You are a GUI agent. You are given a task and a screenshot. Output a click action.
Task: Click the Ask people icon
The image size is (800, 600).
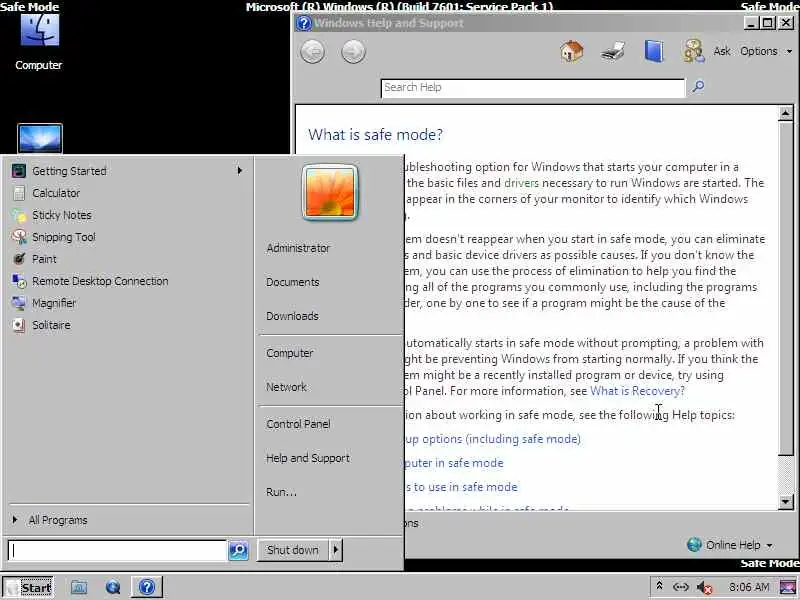[x=694, y=52]
